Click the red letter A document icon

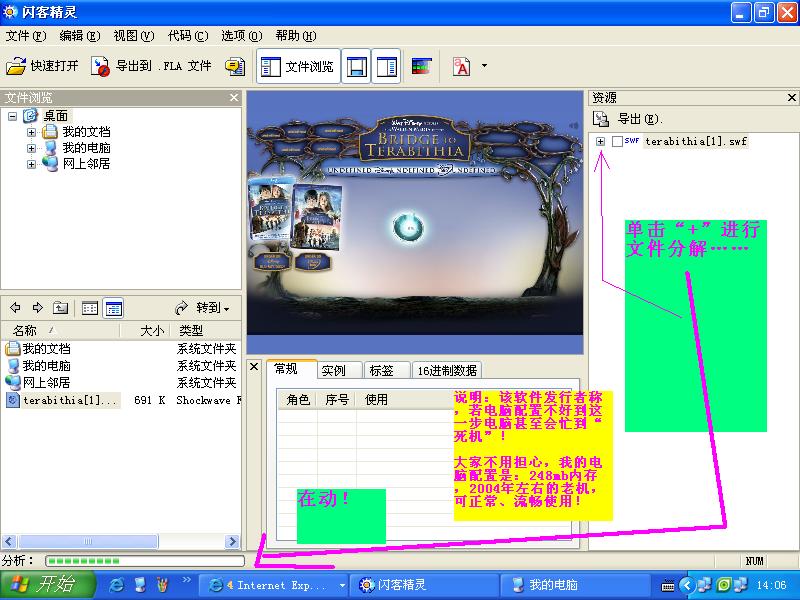point(461,66)
